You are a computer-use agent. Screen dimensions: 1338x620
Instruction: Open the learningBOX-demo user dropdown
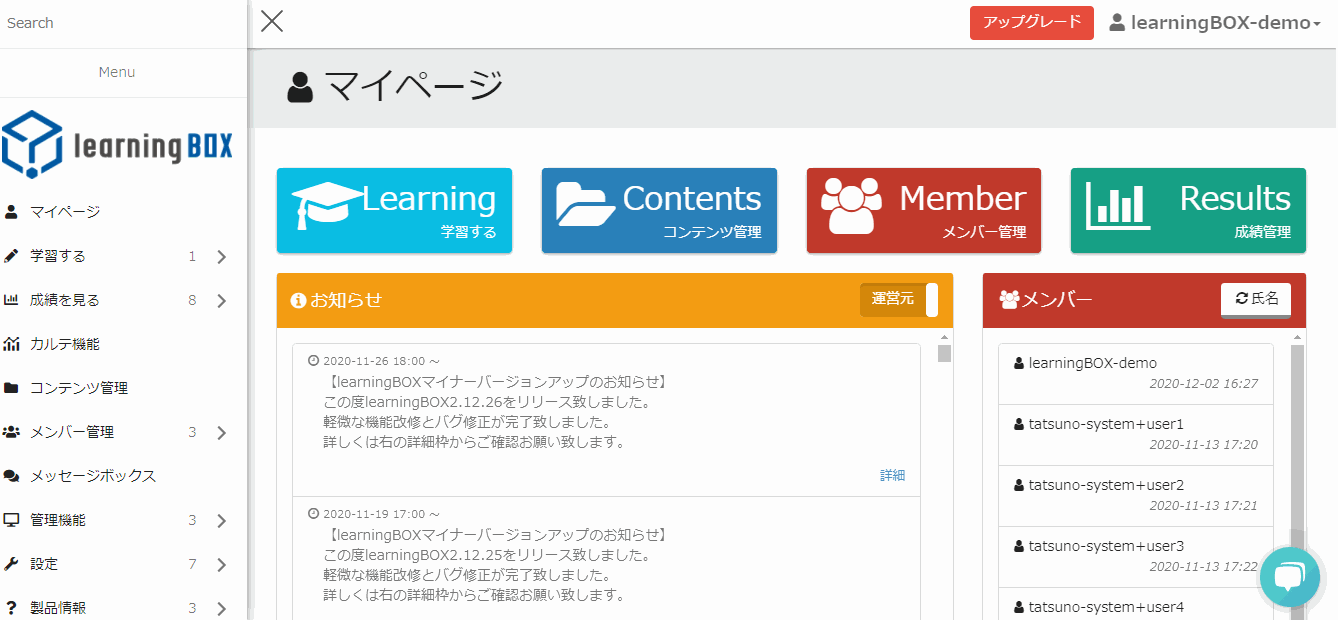(x=1215, y=23)
